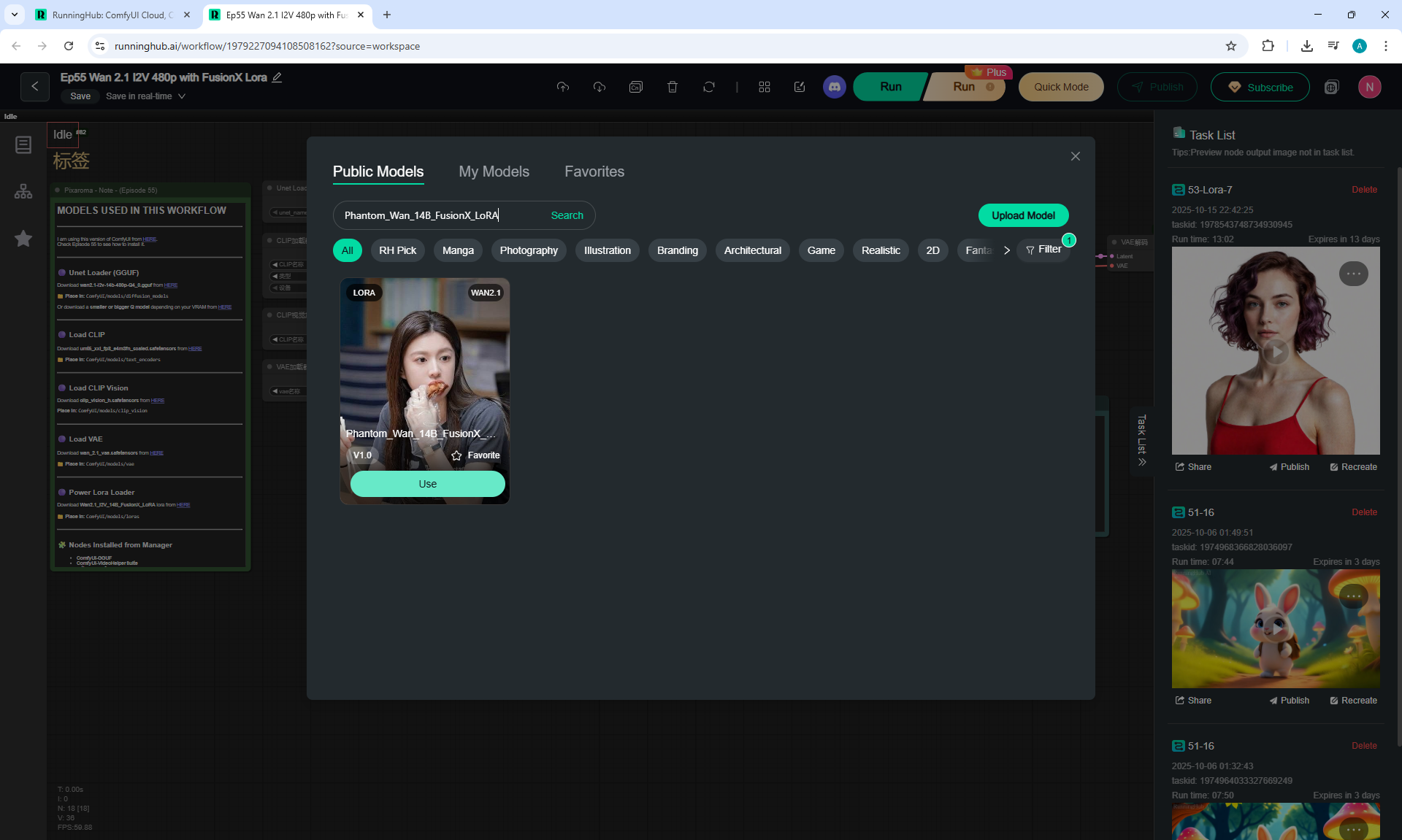Click the Discord icon in toolbar
Image resolution: width=1402 pixels, height=840 pixels.
834,87
